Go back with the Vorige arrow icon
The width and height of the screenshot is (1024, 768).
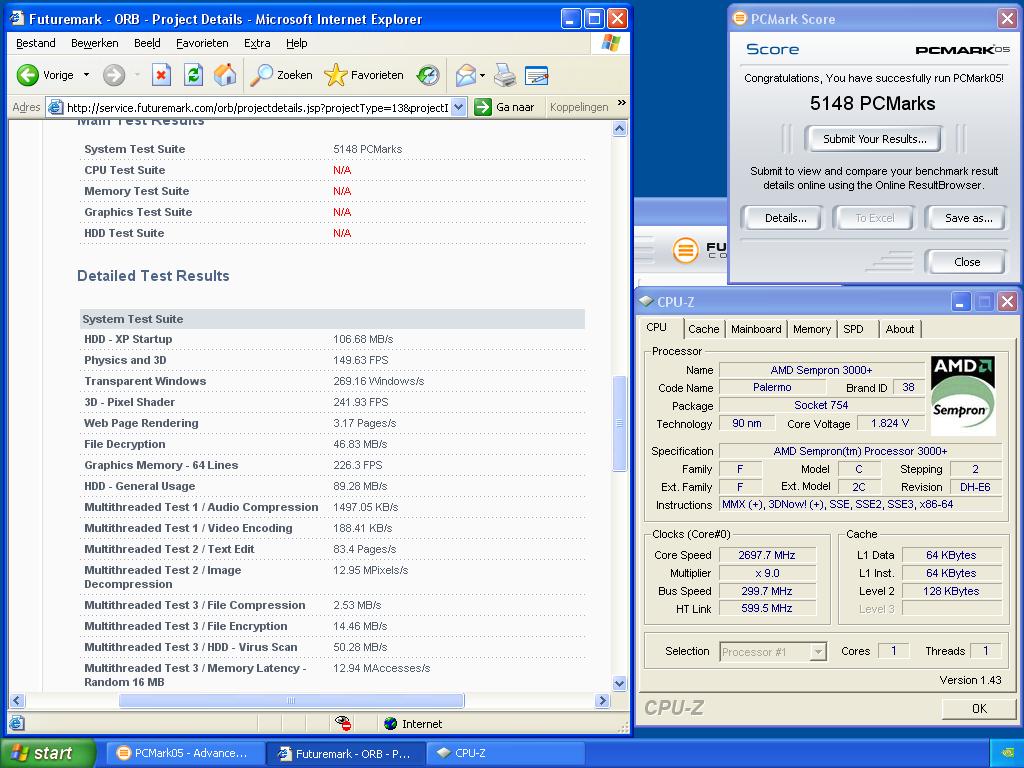(x=27, y=75)
